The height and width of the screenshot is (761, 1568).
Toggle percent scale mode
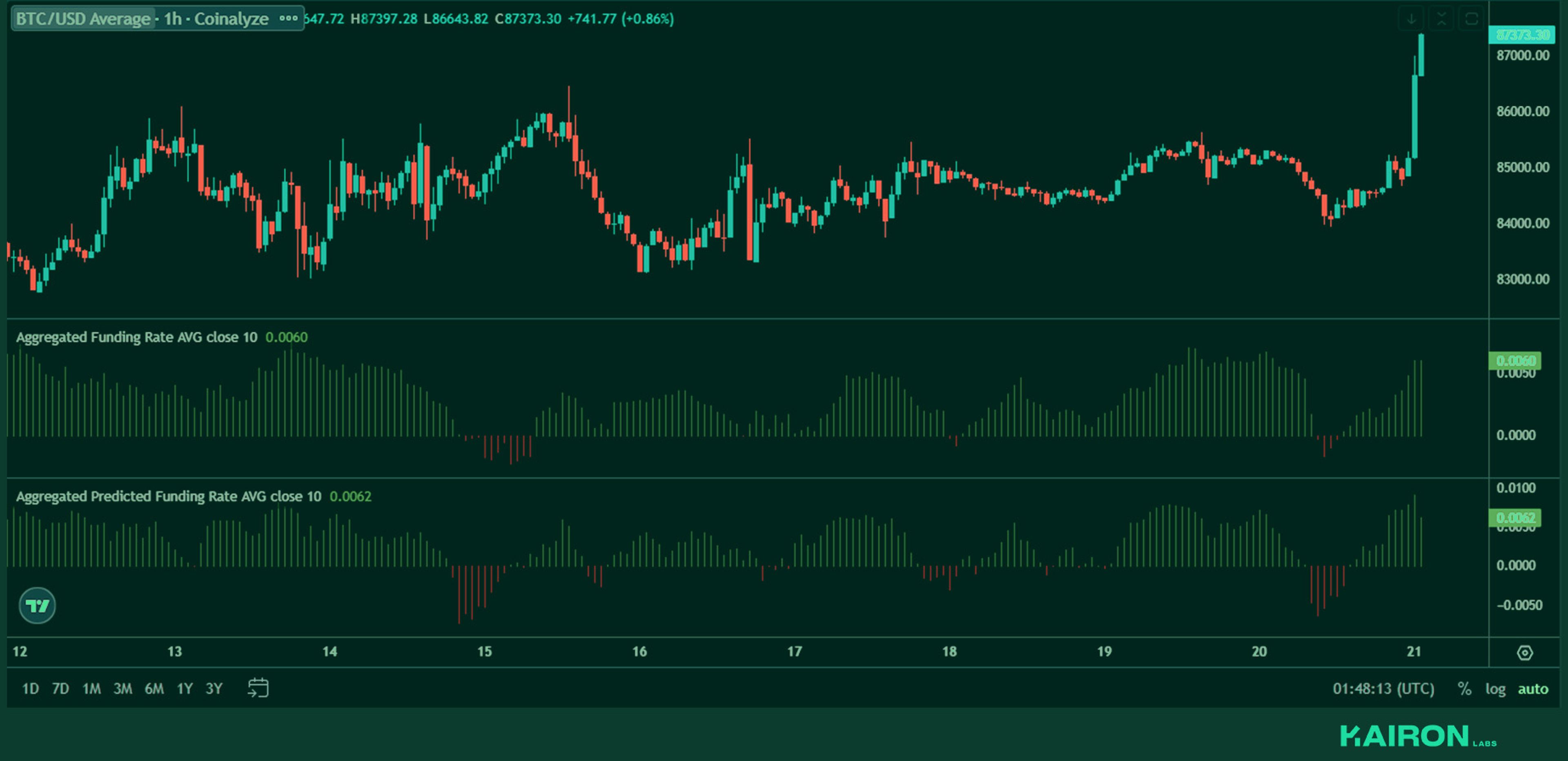[x=1465, y=689]
